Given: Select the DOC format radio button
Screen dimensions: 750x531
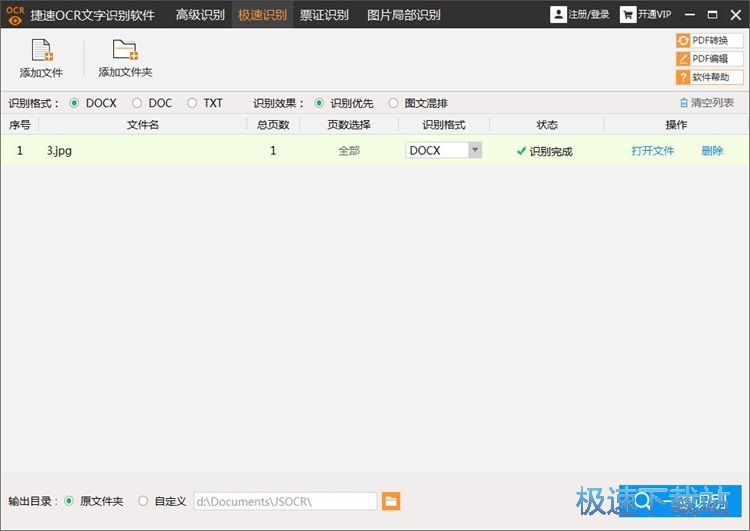Looking at the screenshot, I should (x=137, y=103).
